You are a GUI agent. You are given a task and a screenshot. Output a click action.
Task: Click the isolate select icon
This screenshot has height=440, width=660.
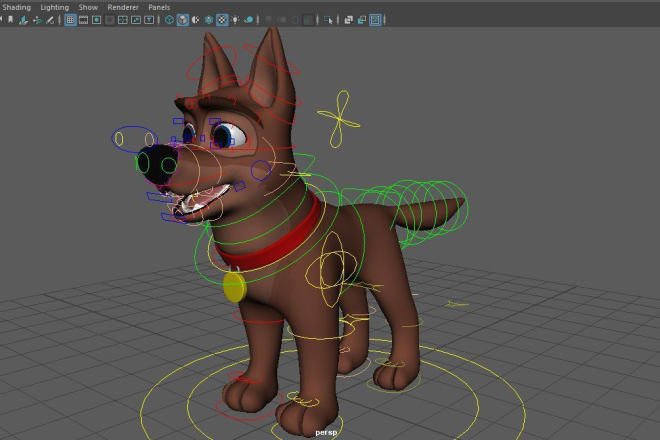tap(328, 19)
